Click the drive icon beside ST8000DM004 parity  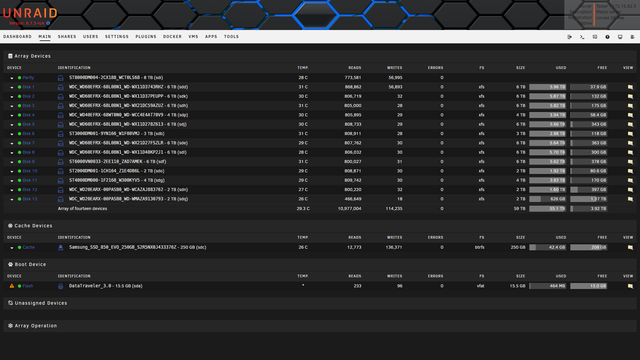click(x=60, y=78)
